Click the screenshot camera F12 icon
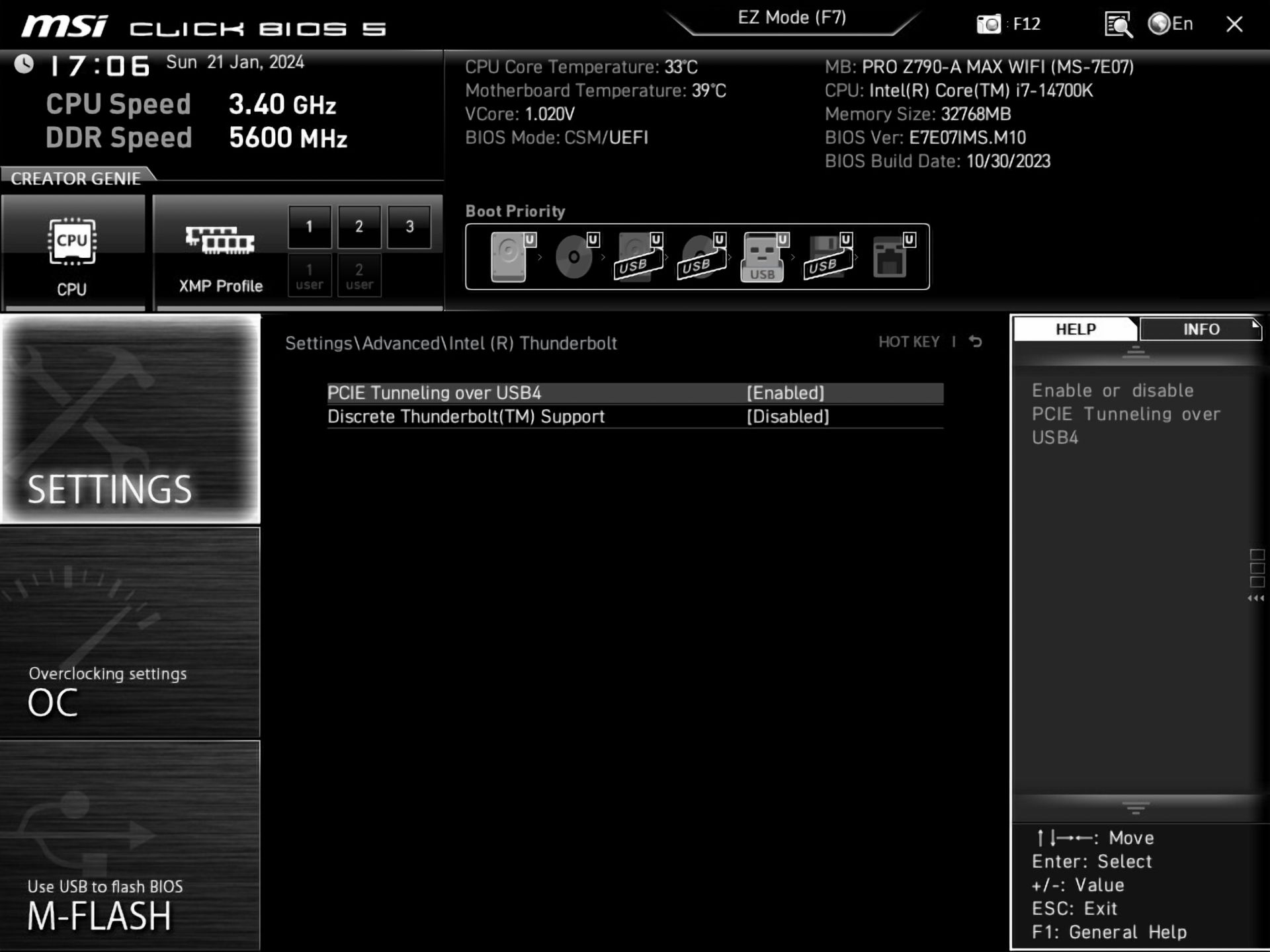 (x=990, y=24)
